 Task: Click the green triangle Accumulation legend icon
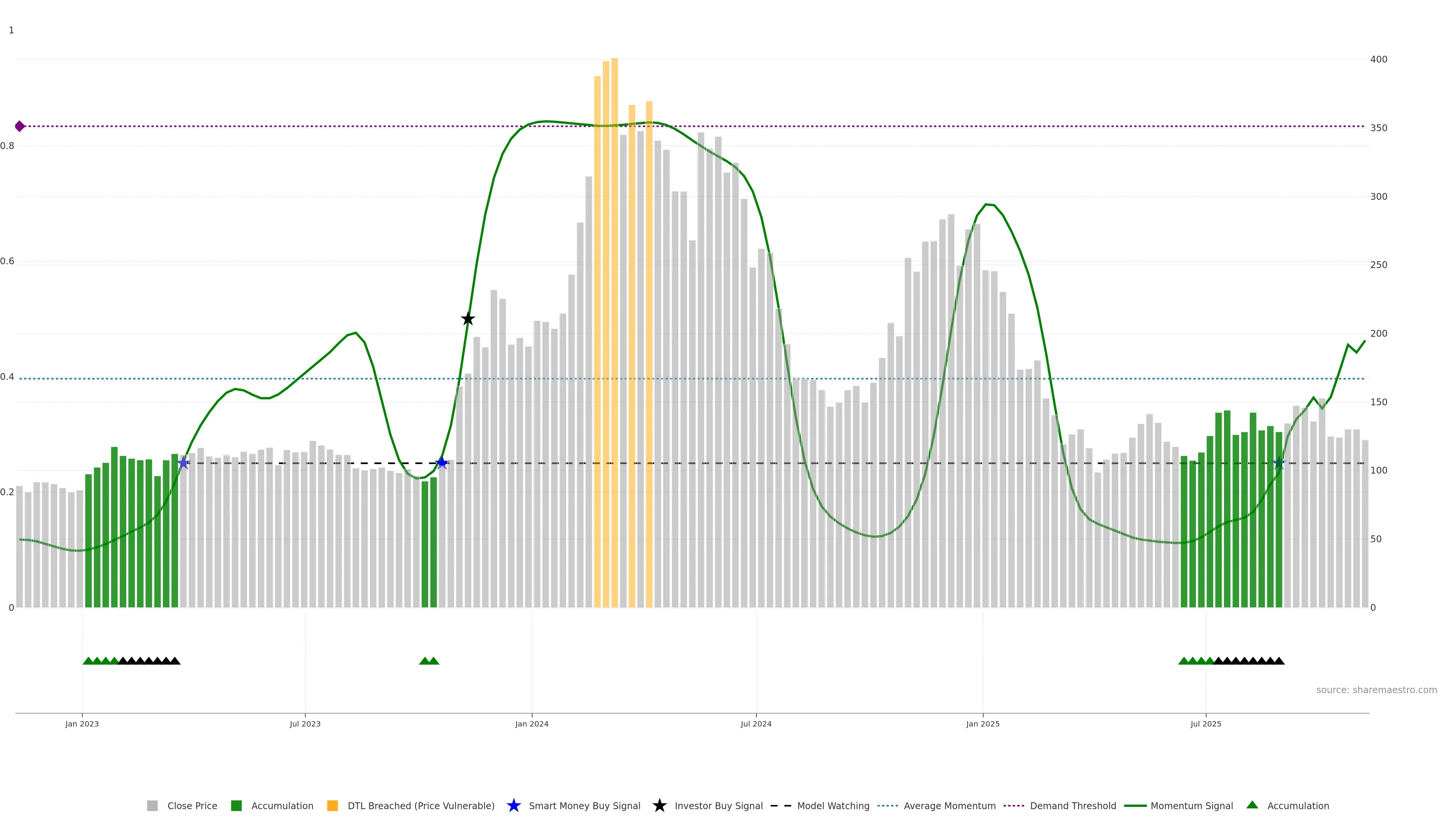(1252, 805)
